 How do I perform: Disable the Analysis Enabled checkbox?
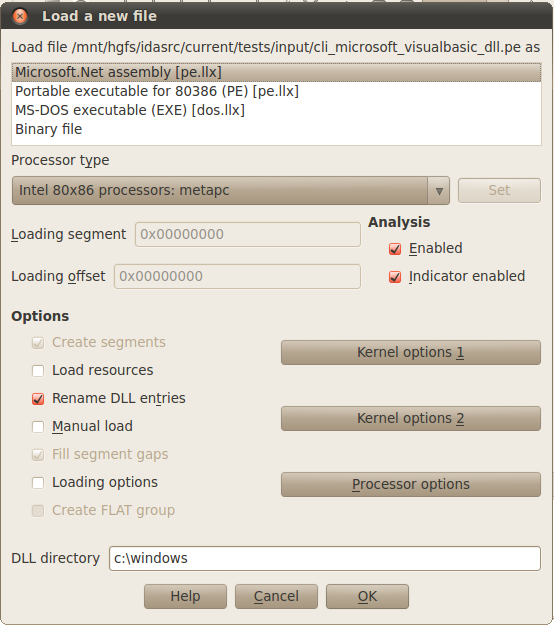[x=395, y=249]
